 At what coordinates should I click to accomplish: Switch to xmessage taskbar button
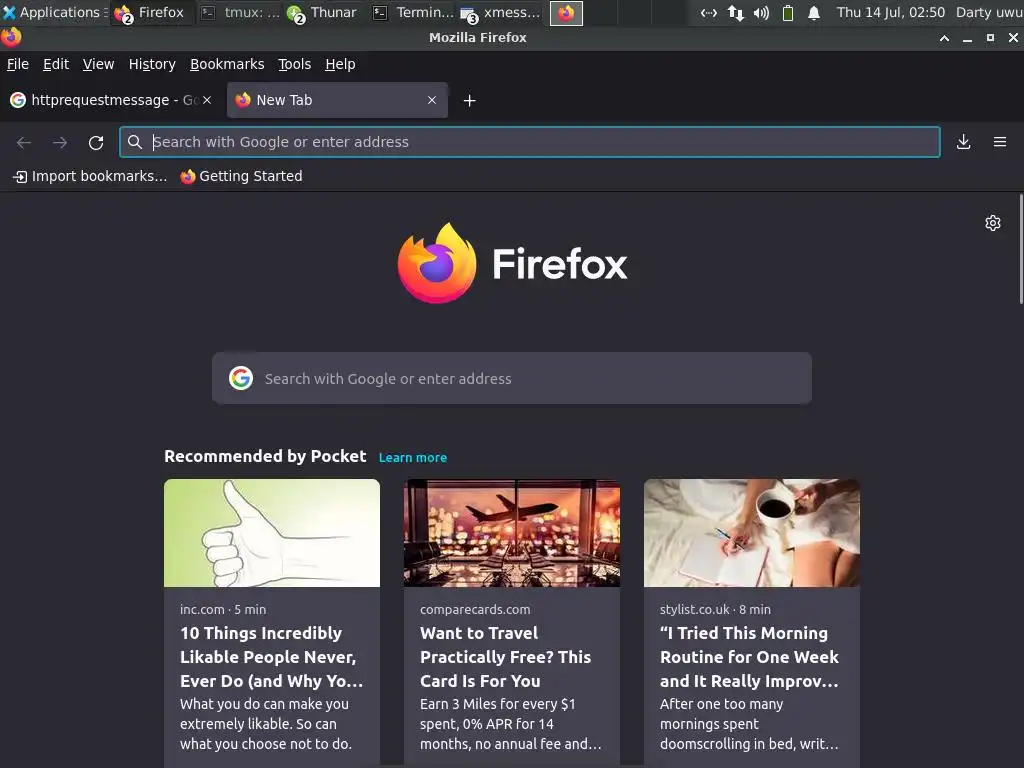point(502,12)
